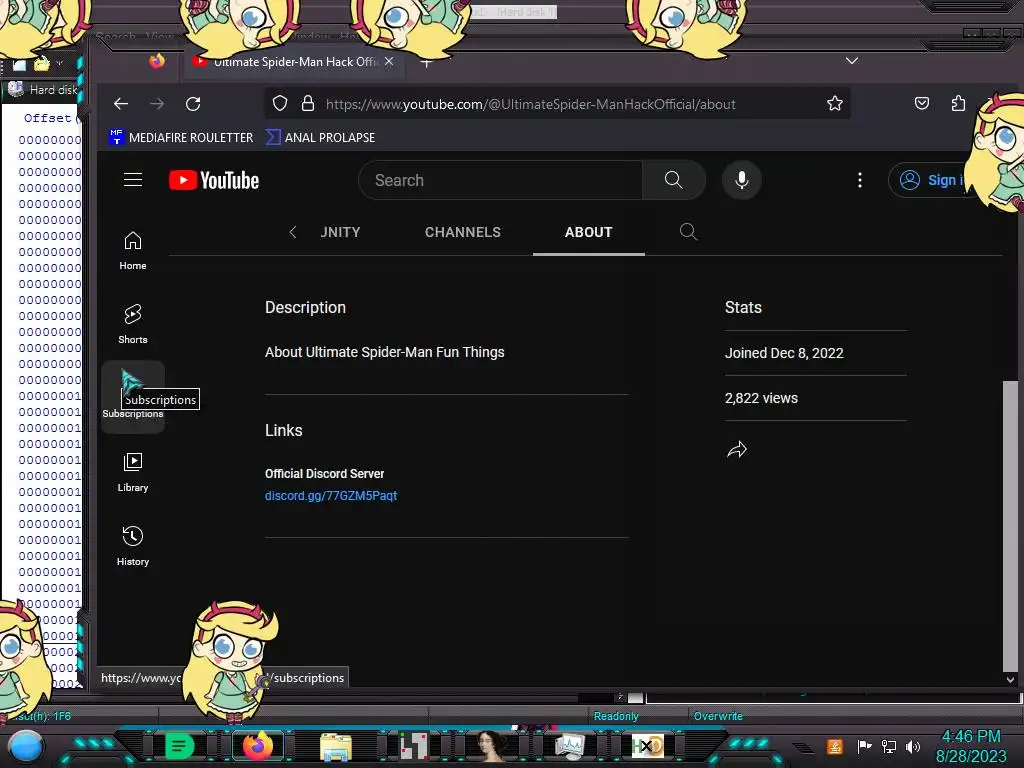The width and height of the screenshot is (1024, 768).
Task: Click Overwrite in HxD status bar
Action: click(718, 716)
